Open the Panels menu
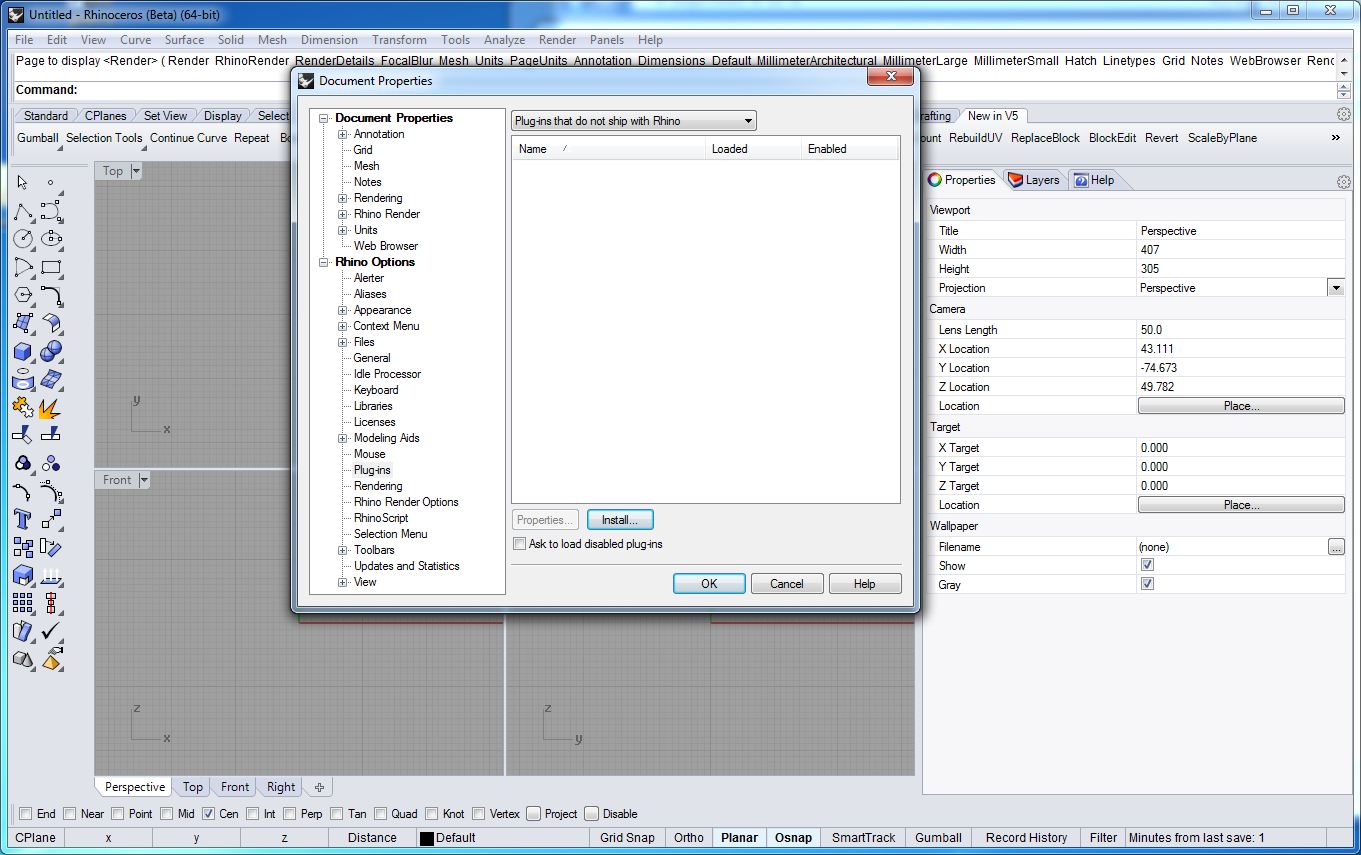The width and height of the screenshot is (1361, 855). coord(607,40)
